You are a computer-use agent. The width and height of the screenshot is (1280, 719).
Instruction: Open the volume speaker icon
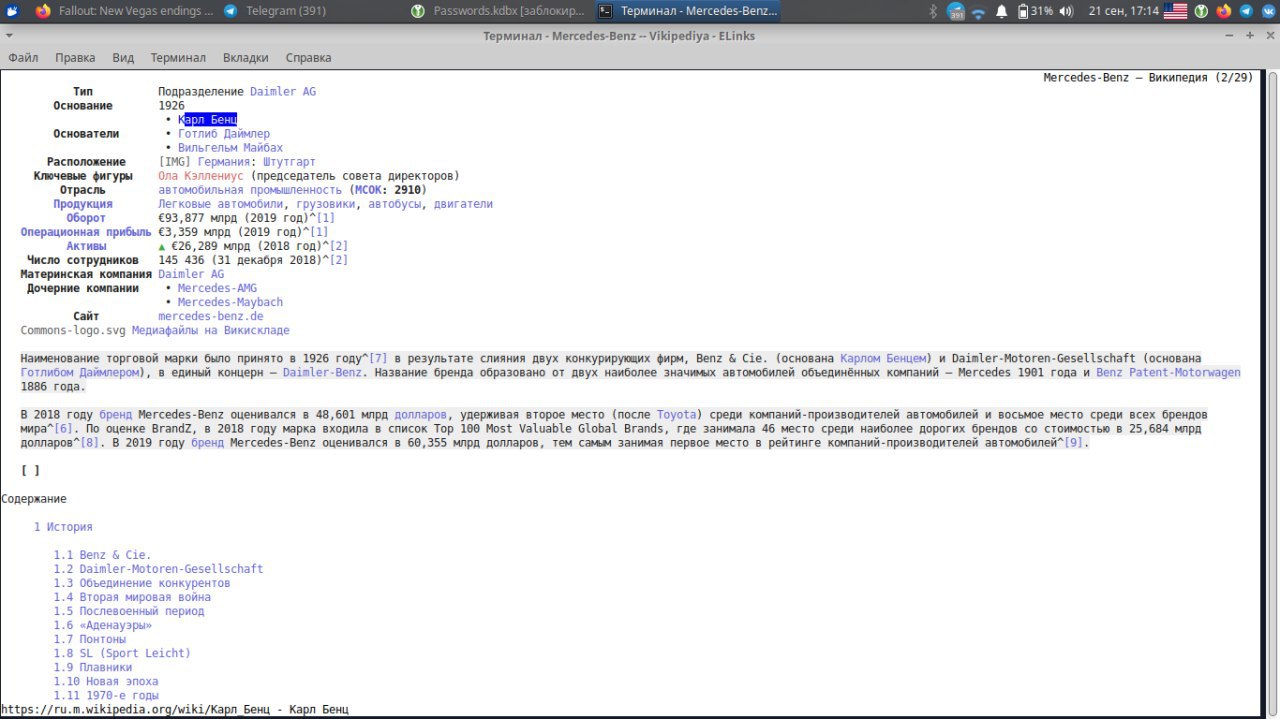[1066, 11]
